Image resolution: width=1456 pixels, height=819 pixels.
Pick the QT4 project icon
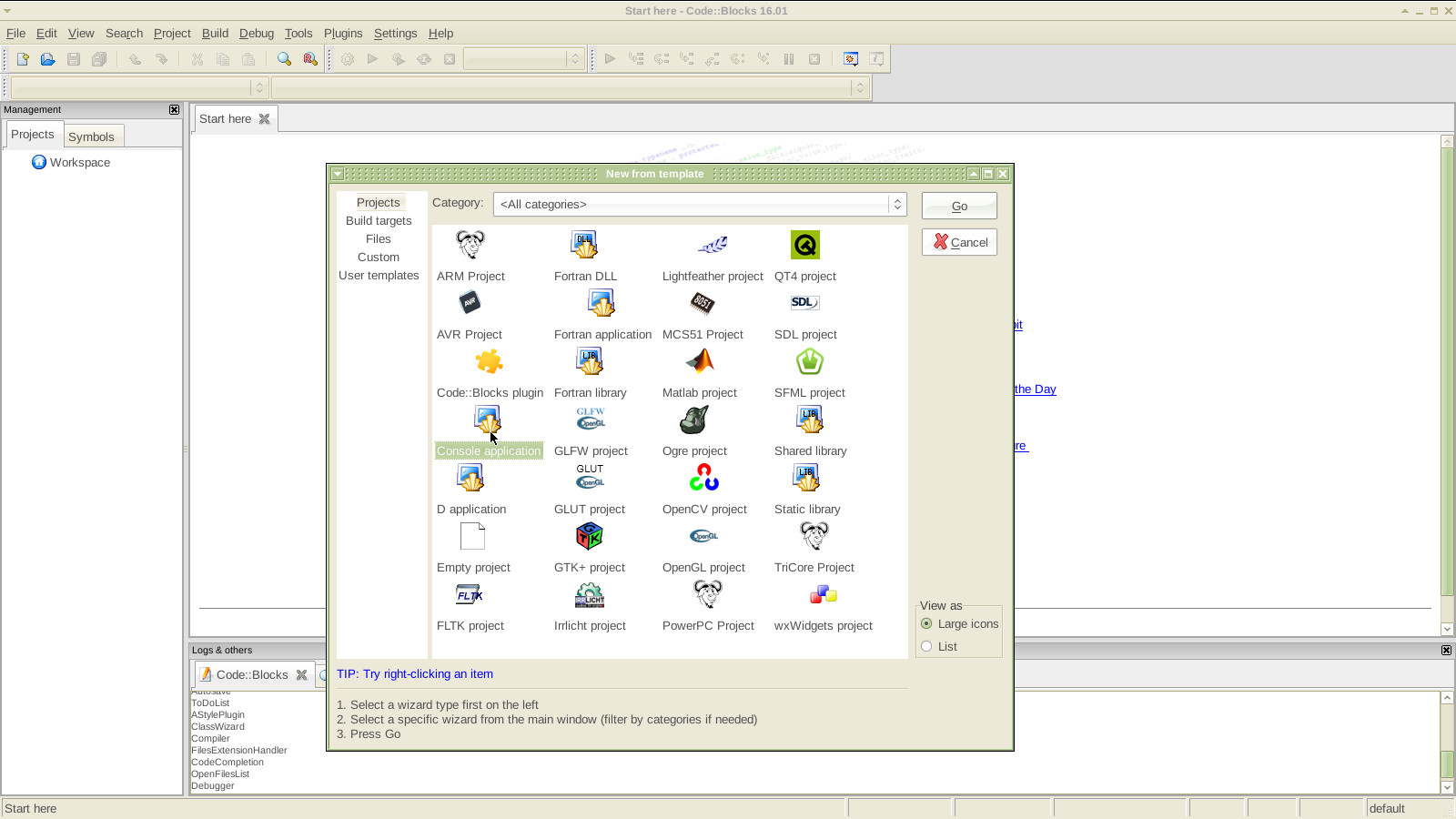[805, 244]
